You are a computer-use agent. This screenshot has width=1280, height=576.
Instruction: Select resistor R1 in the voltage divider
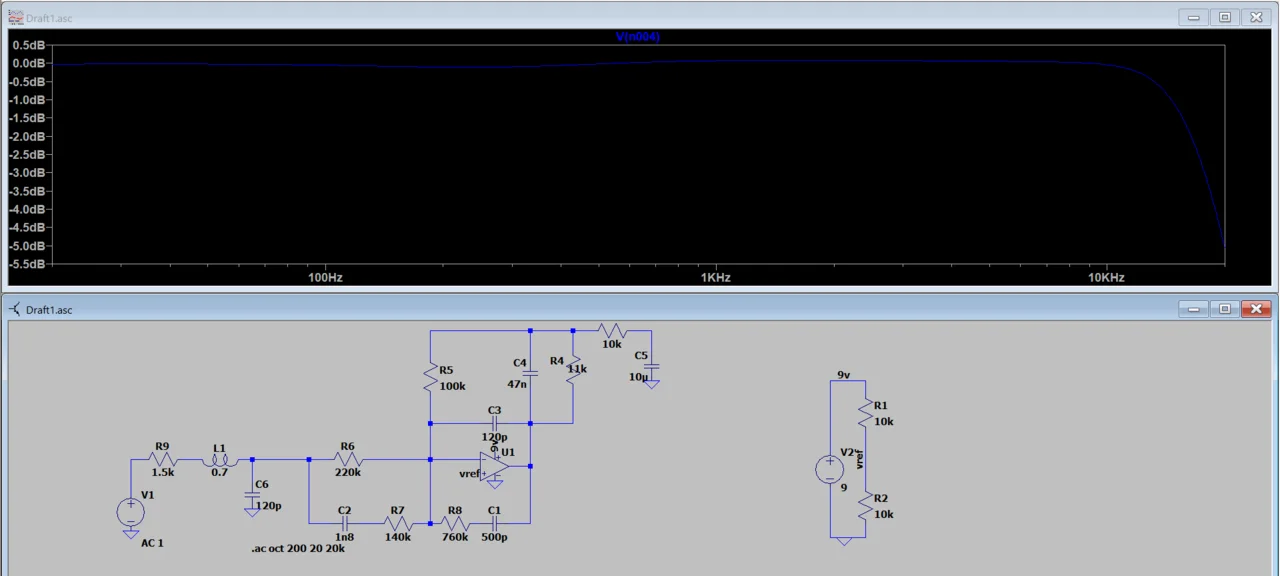[x=865, y=412]
